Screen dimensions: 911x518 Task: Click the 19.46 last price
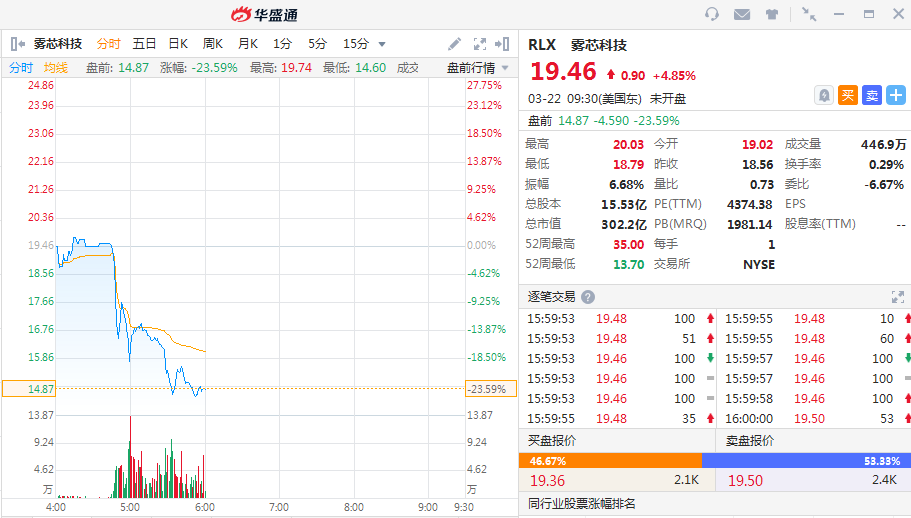(x=563, y=71)
